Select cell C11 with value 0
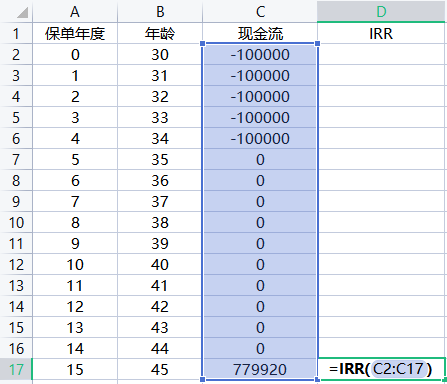The width and height of the screenshot is (447, 384). [260, 243]
